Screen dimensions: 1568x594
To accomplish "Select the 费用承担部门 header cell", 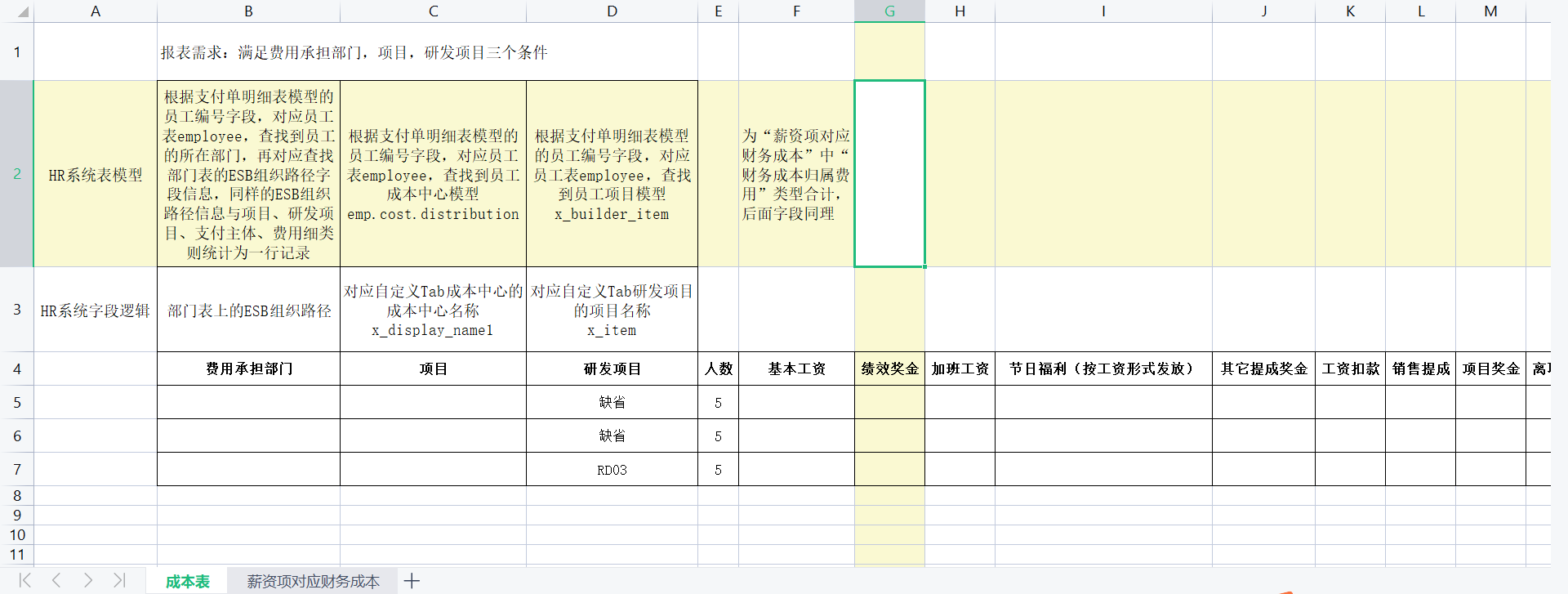I will tap(248, 369).
